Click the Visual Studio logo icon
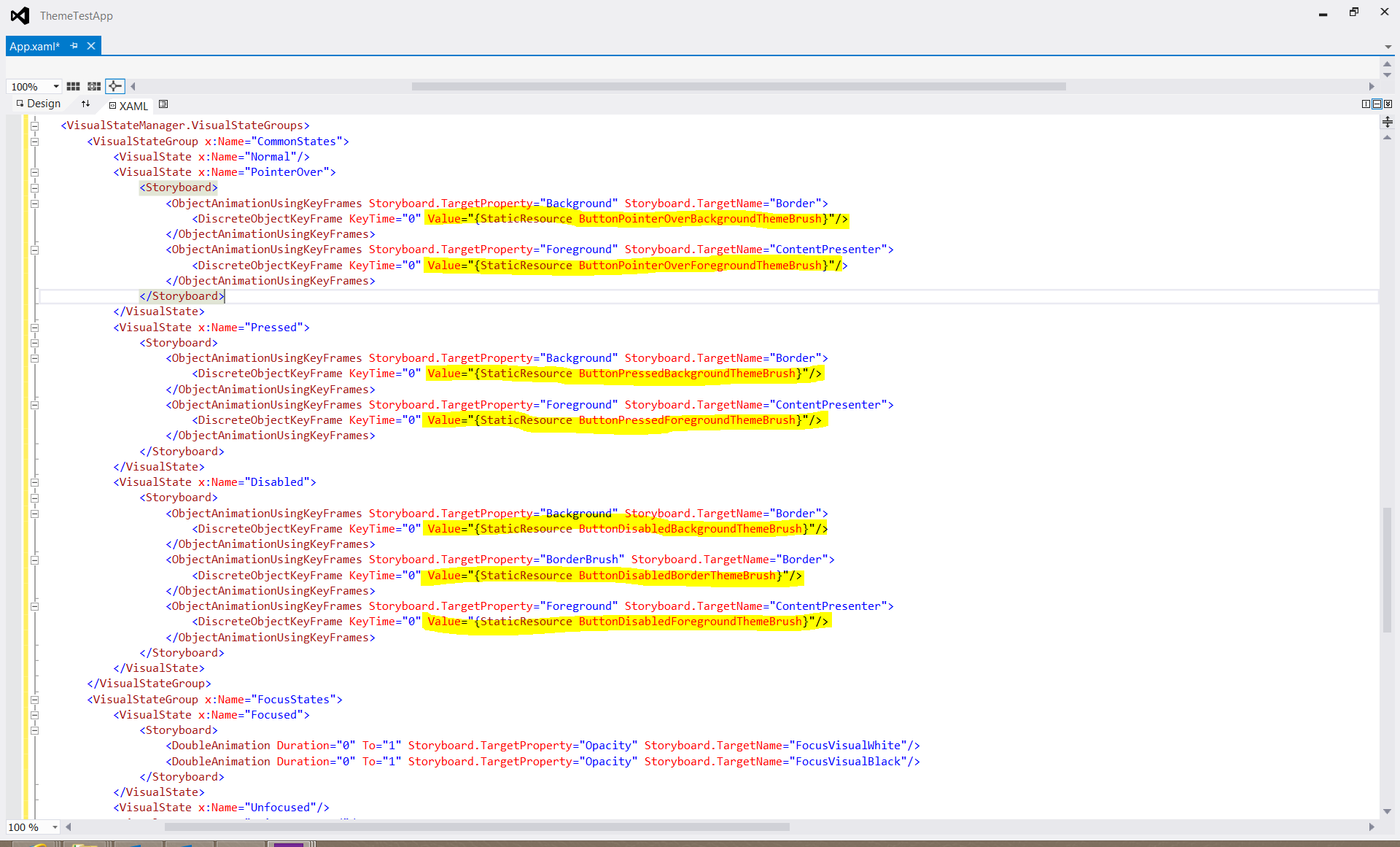The height and width of the screenshot is (847, 1400). point(20,15)
